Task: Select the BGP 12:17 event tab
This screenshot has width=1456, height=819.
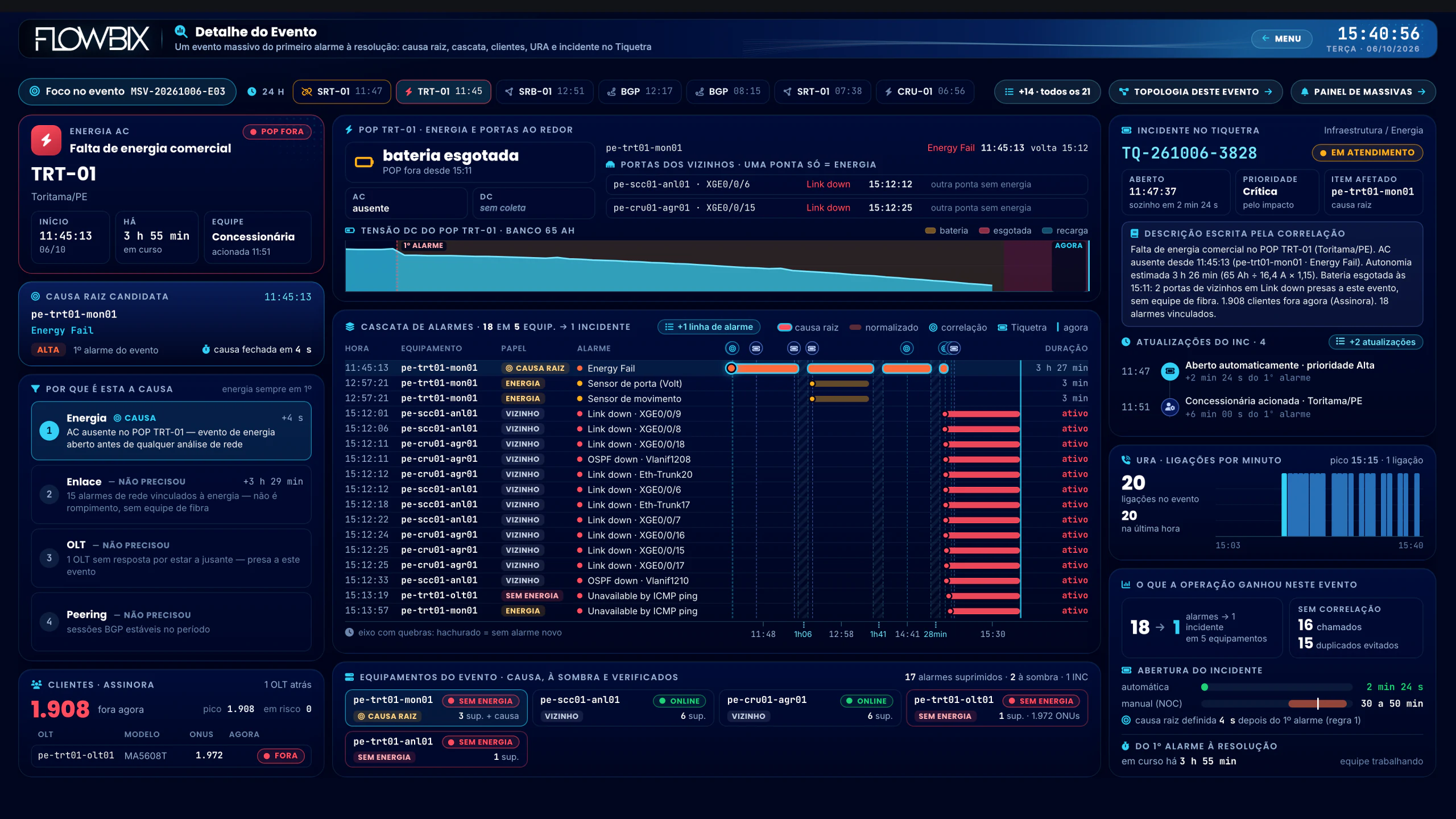Action: tap(640, 92)
